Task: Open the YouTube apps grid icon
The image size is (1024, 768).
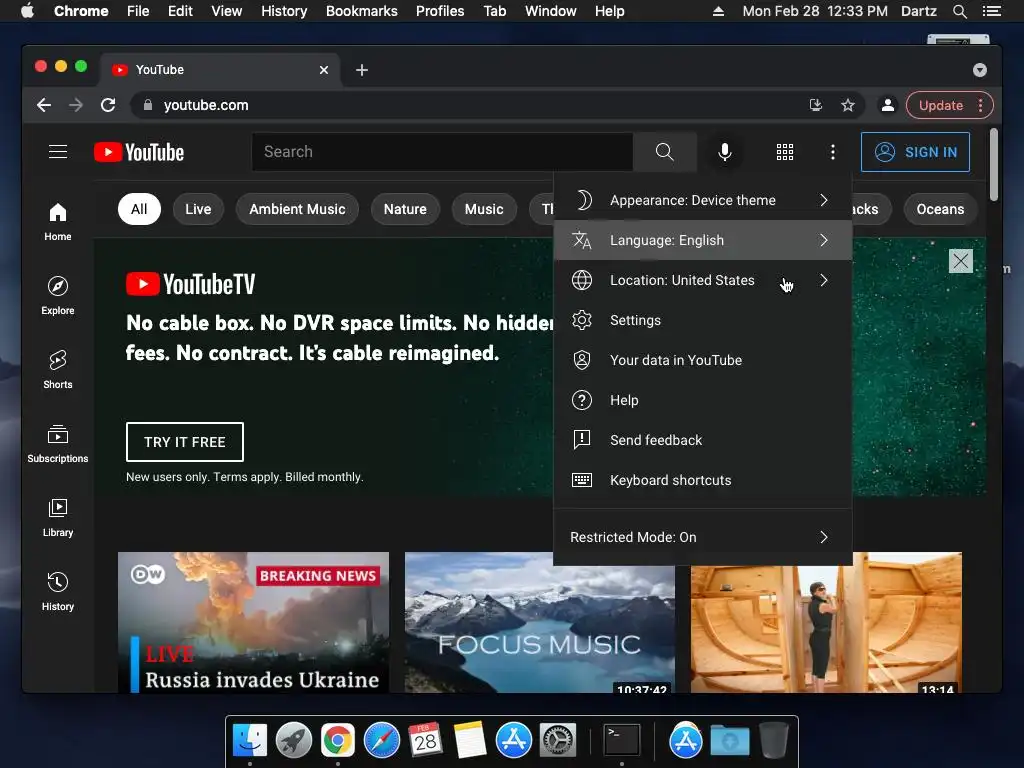Action: (784, 152)
